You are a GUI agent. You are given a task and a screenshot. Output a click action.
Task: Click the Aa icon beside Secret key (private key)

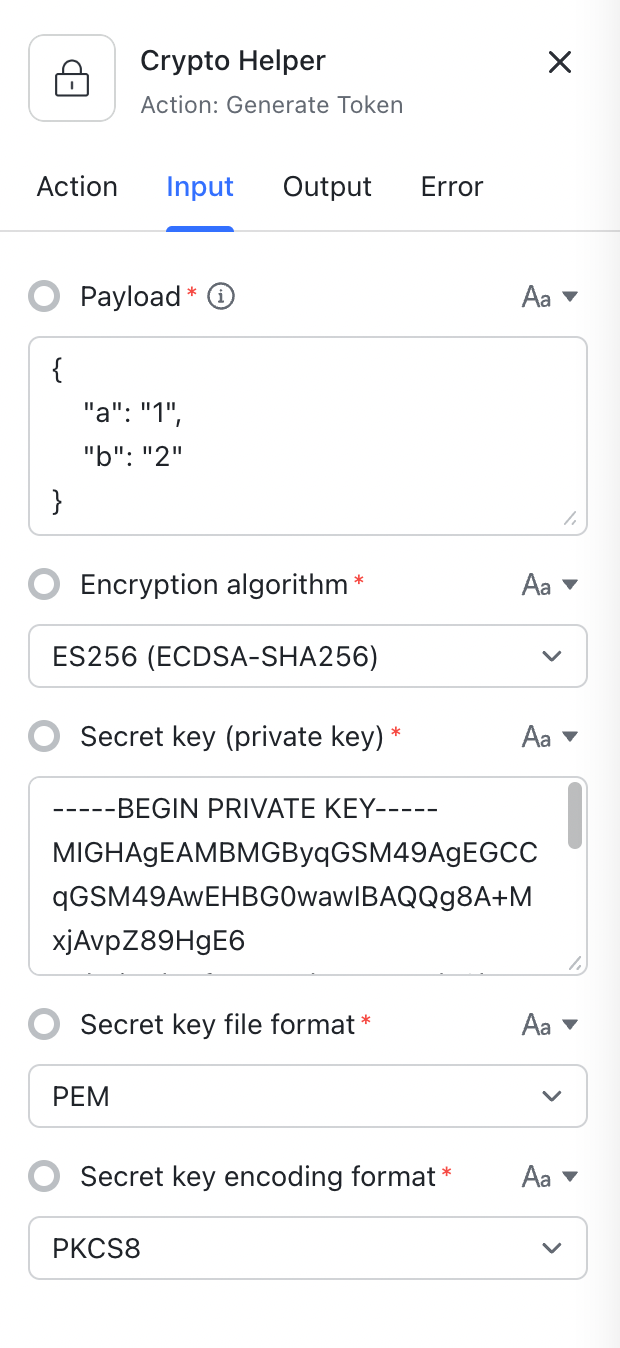coord(536,736)
